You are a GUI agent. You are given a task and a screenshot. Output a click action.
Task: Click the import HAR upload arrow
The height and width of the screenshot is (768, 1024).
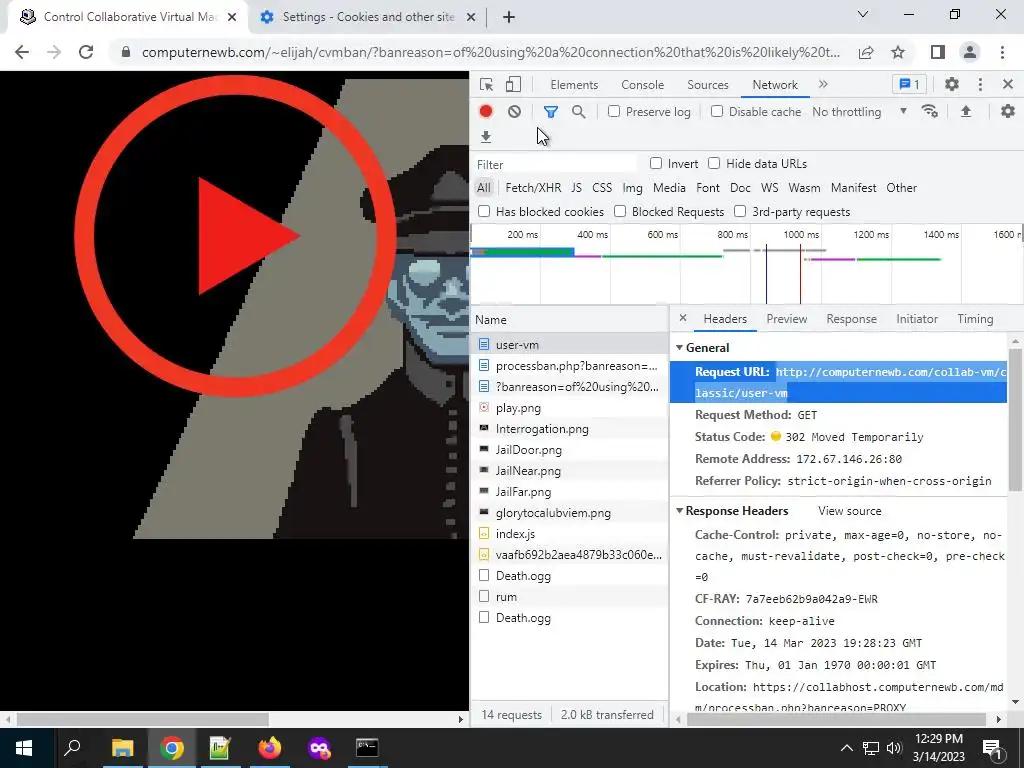[x=966, y=112]
